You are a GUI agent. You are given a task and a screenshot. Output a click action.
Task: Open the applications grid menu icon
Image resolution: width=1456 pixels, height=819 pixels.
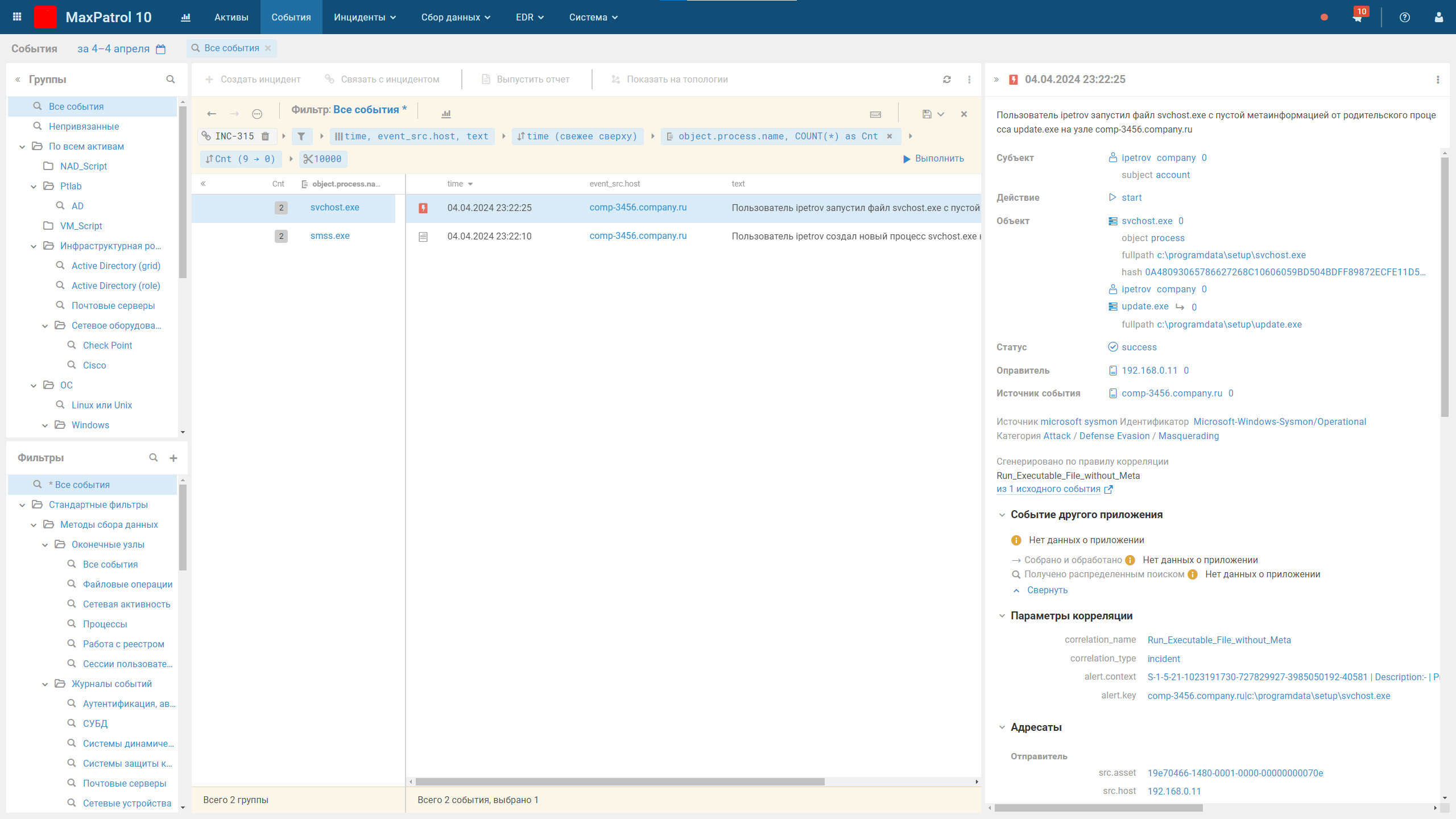pyautogui.click(x=17, y=17)
